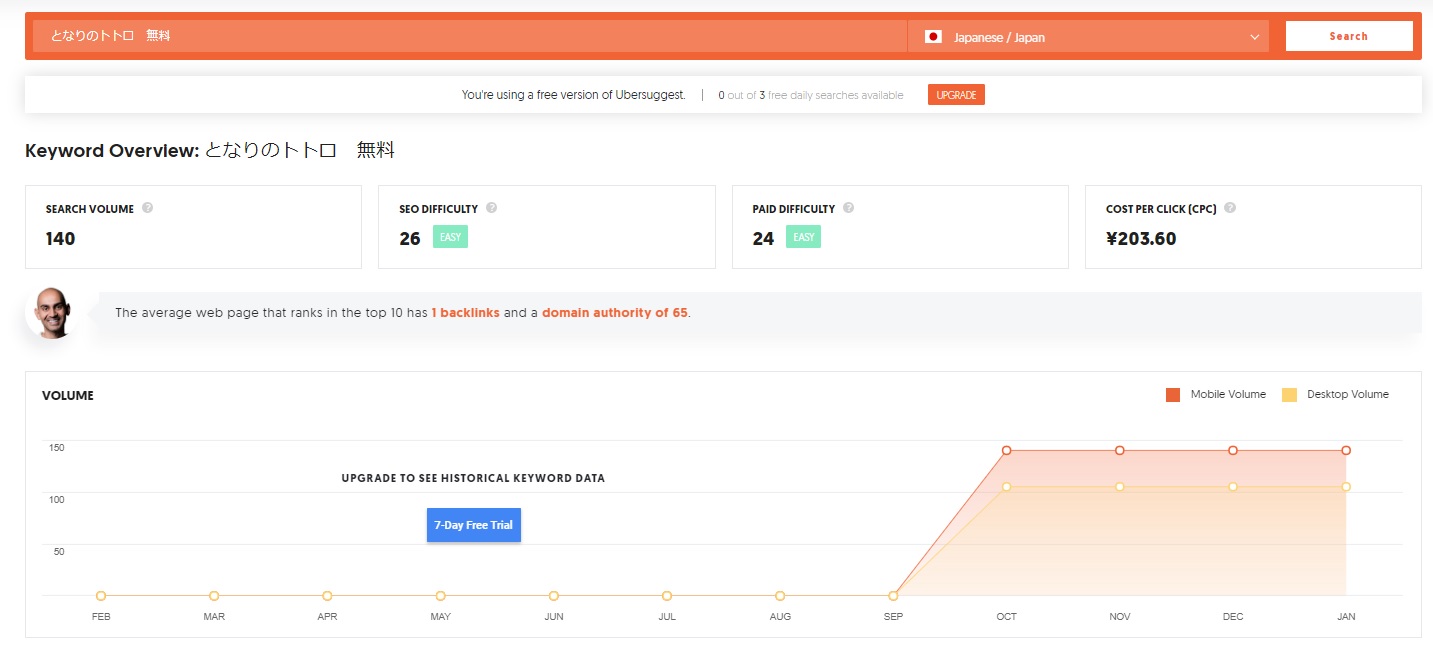Click the FEB data point on chart
The width and height of the screenshot is (1433, 647).
coord(101,596)
